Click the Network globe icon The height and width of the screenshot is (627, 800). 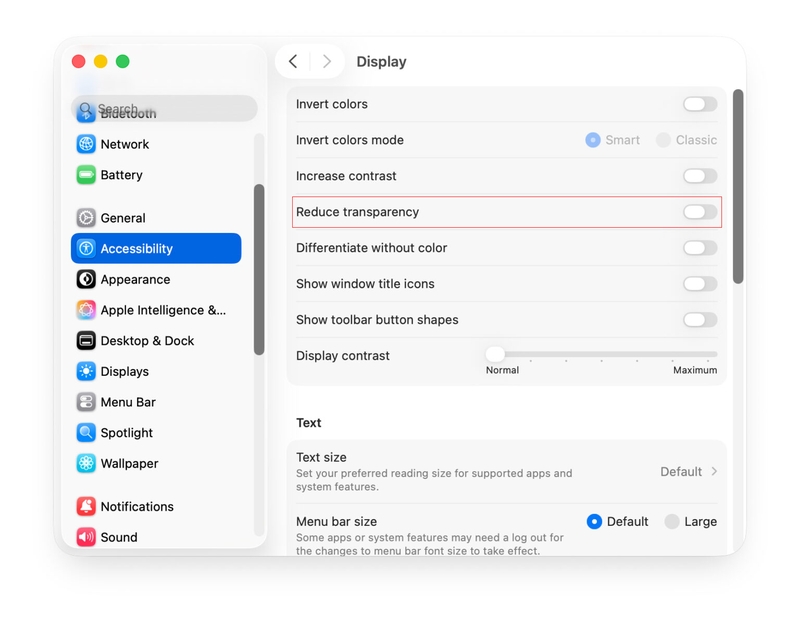tap(86, 144)
